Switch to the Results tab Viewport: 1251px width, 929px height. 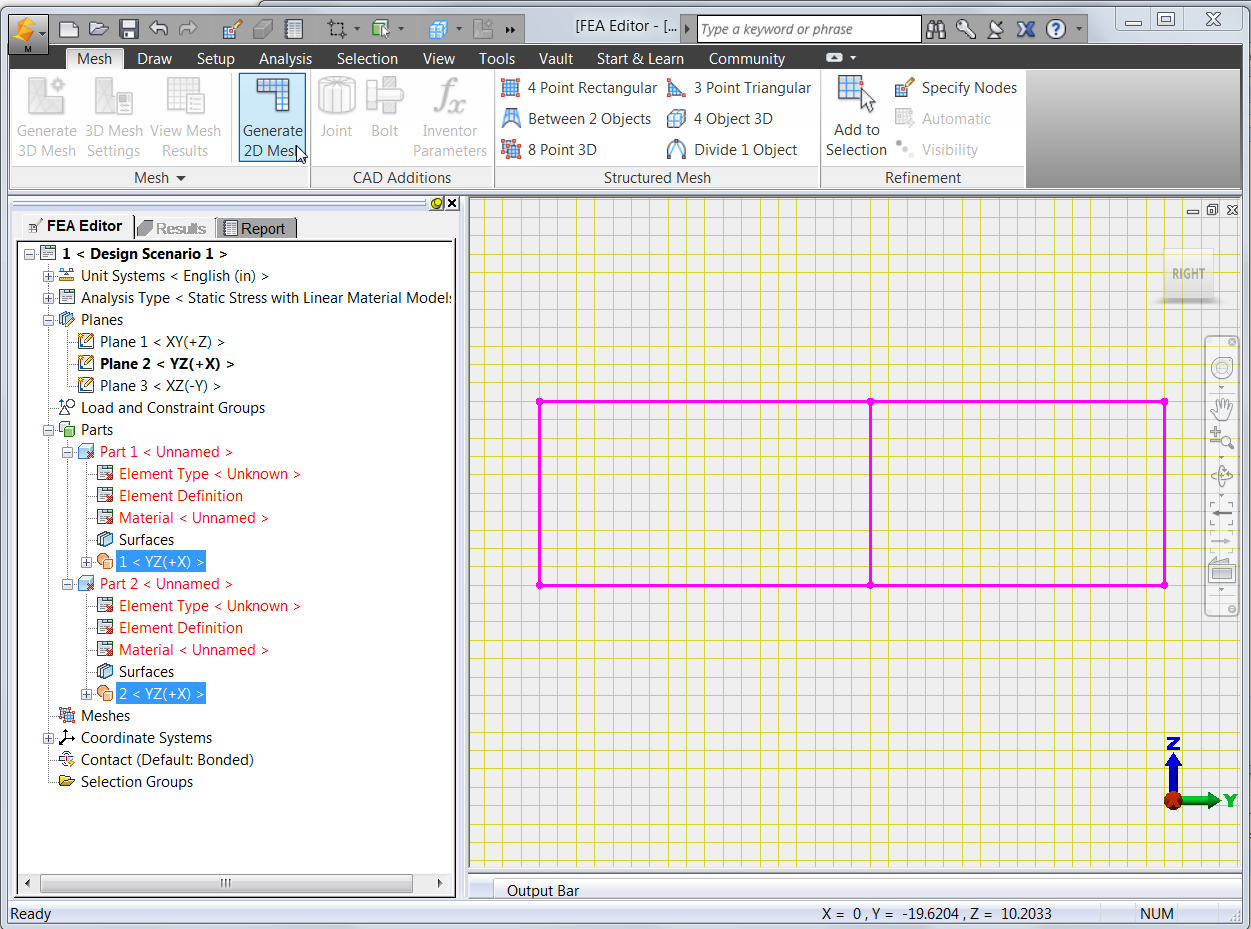pyautogui.click(x=173, y=227)
